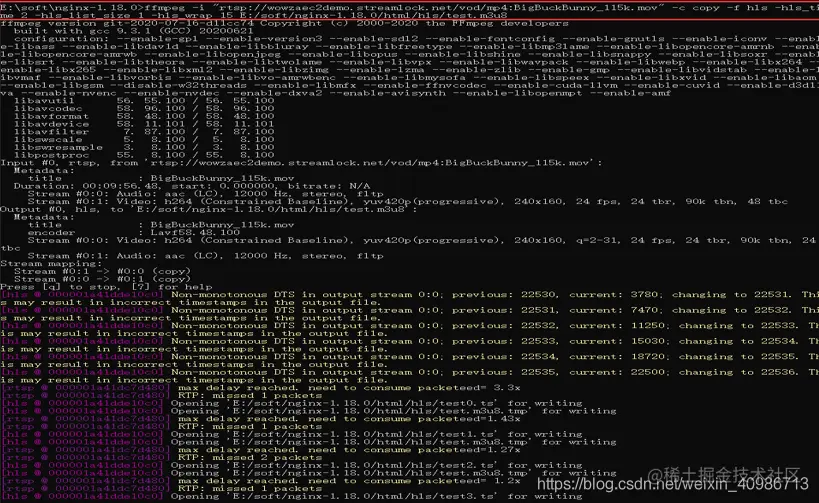Select 'max delay reached' line with 1.27x
Viewport: 819px width, 503px height.
[x=261, y=450]
